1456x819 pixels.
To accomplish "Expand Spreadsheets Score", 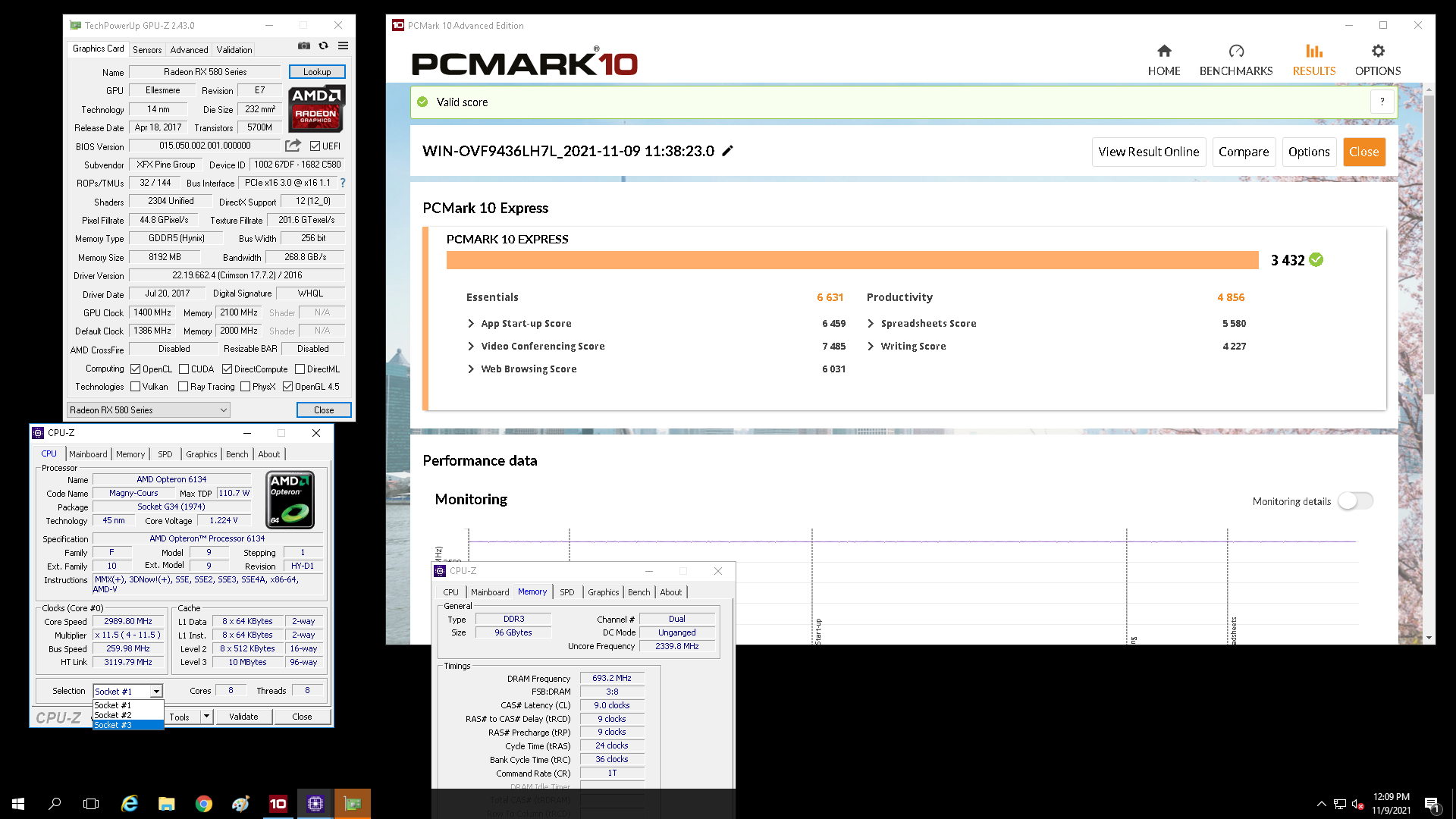I will (871, 324).
